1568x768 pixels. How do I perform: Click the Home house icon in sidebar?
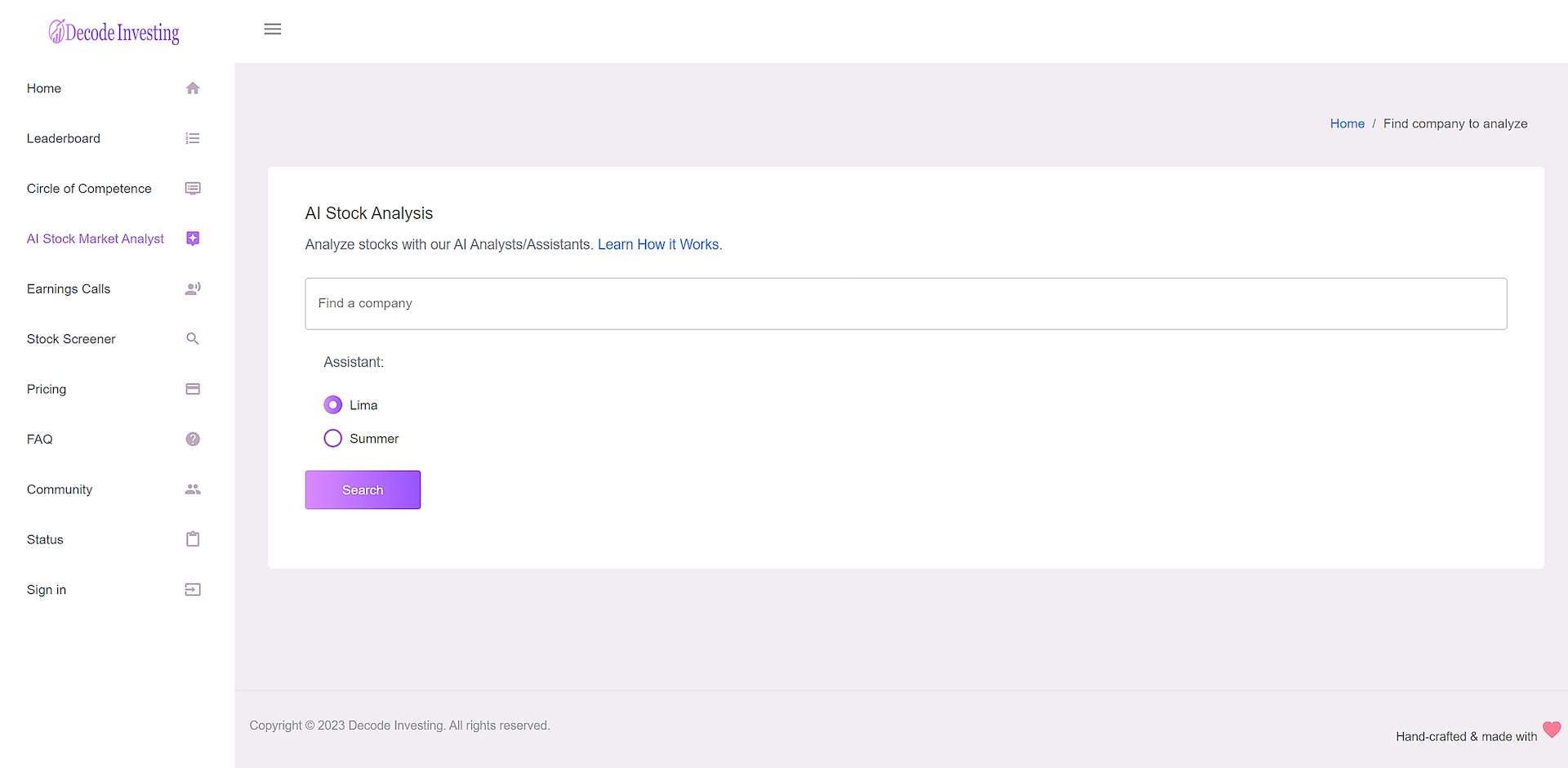tap(193, 88)
